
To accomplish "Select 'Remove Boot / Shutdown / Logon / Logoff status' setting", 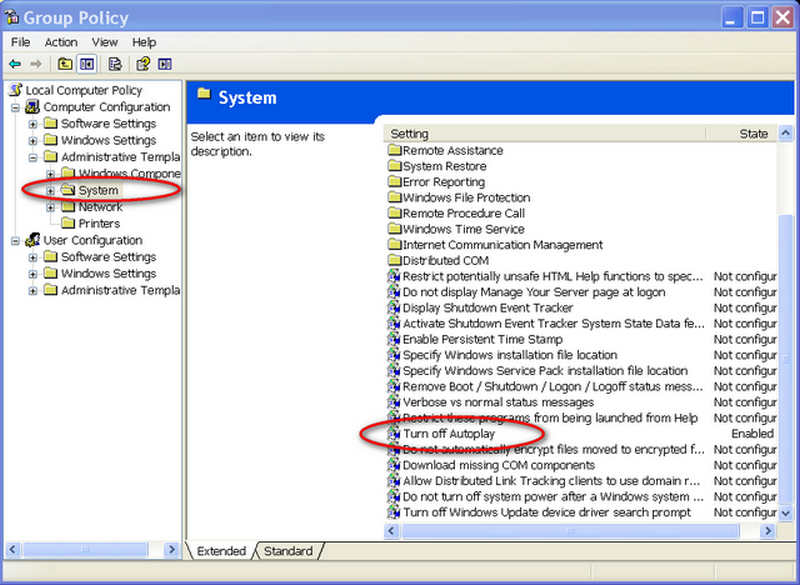I will click(x=553, y=387).
